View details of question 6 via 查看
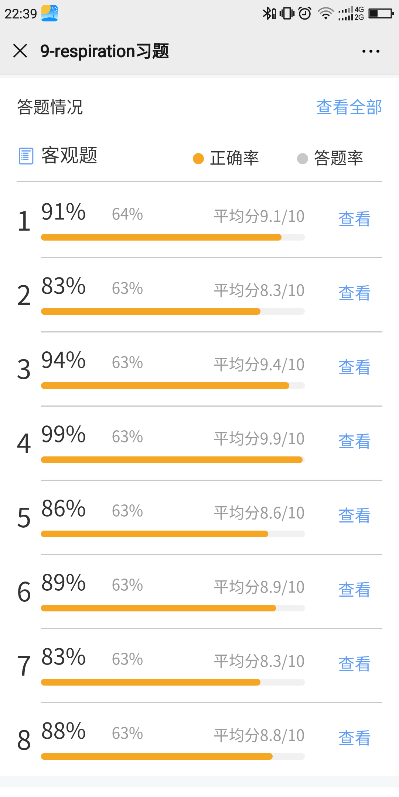 354,590
